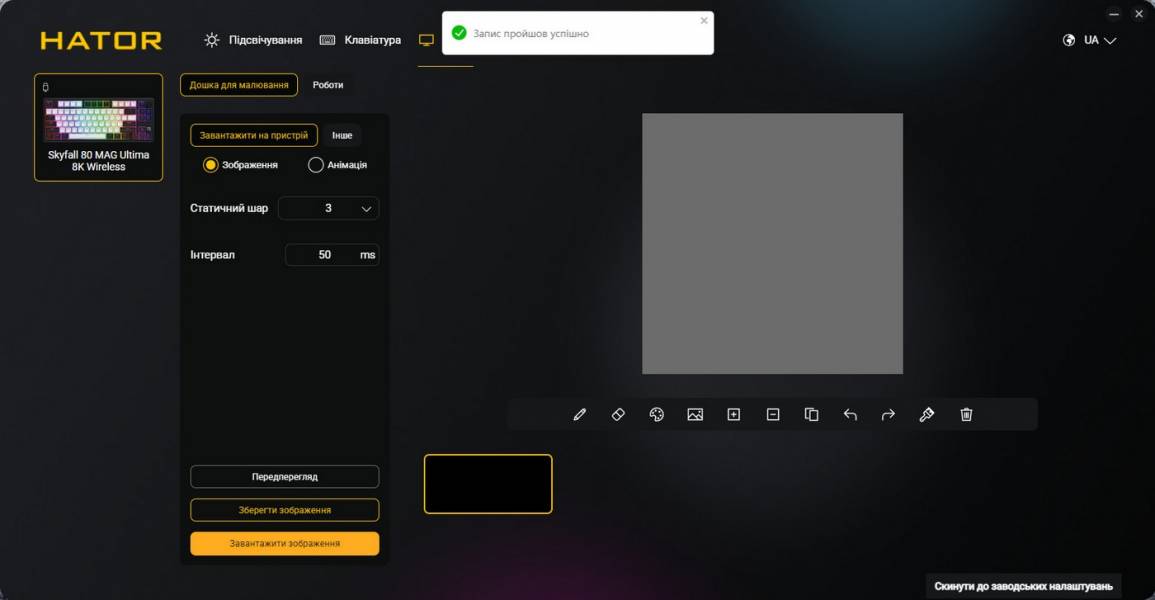Expand the Статичний шар dropdown

(329, 209)
